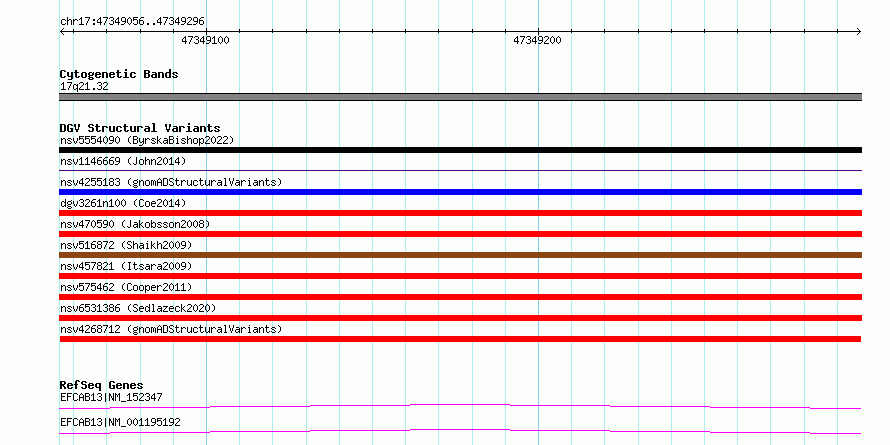Select the Cytogenetic Bands track title

pos(119,74)
